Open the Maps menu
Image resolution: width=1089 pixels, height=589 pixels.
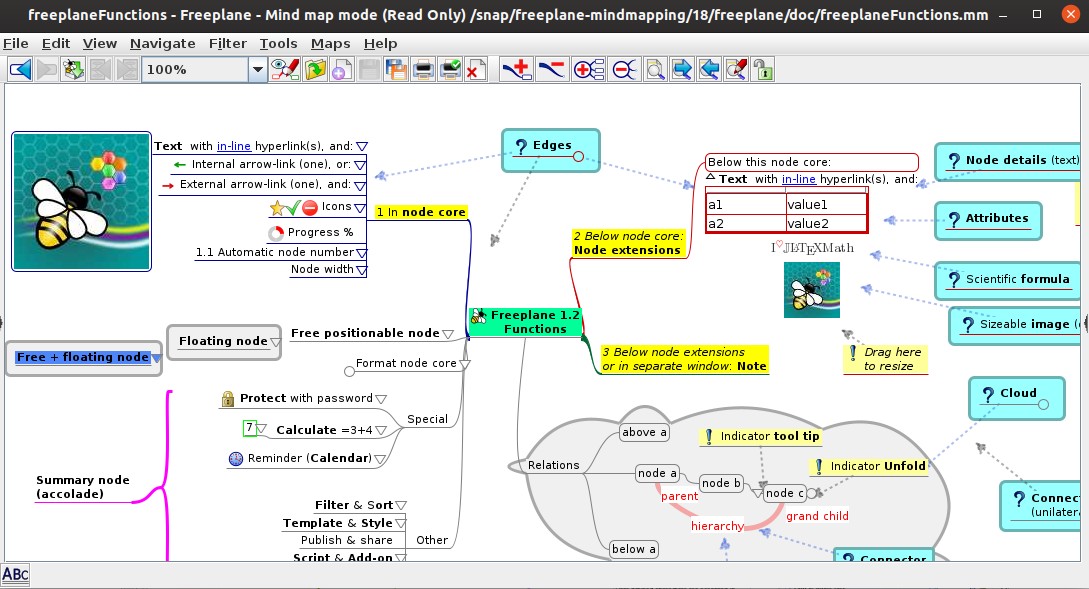pyautogui.click(x=330, y=43)
